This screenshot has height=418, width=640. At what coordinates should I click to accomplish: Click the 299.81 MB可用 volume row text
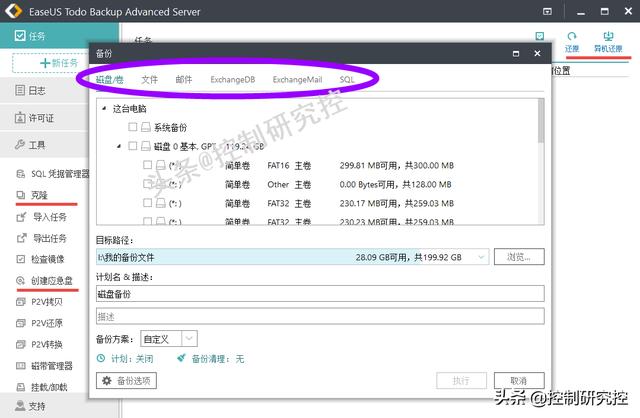point(396,165)
